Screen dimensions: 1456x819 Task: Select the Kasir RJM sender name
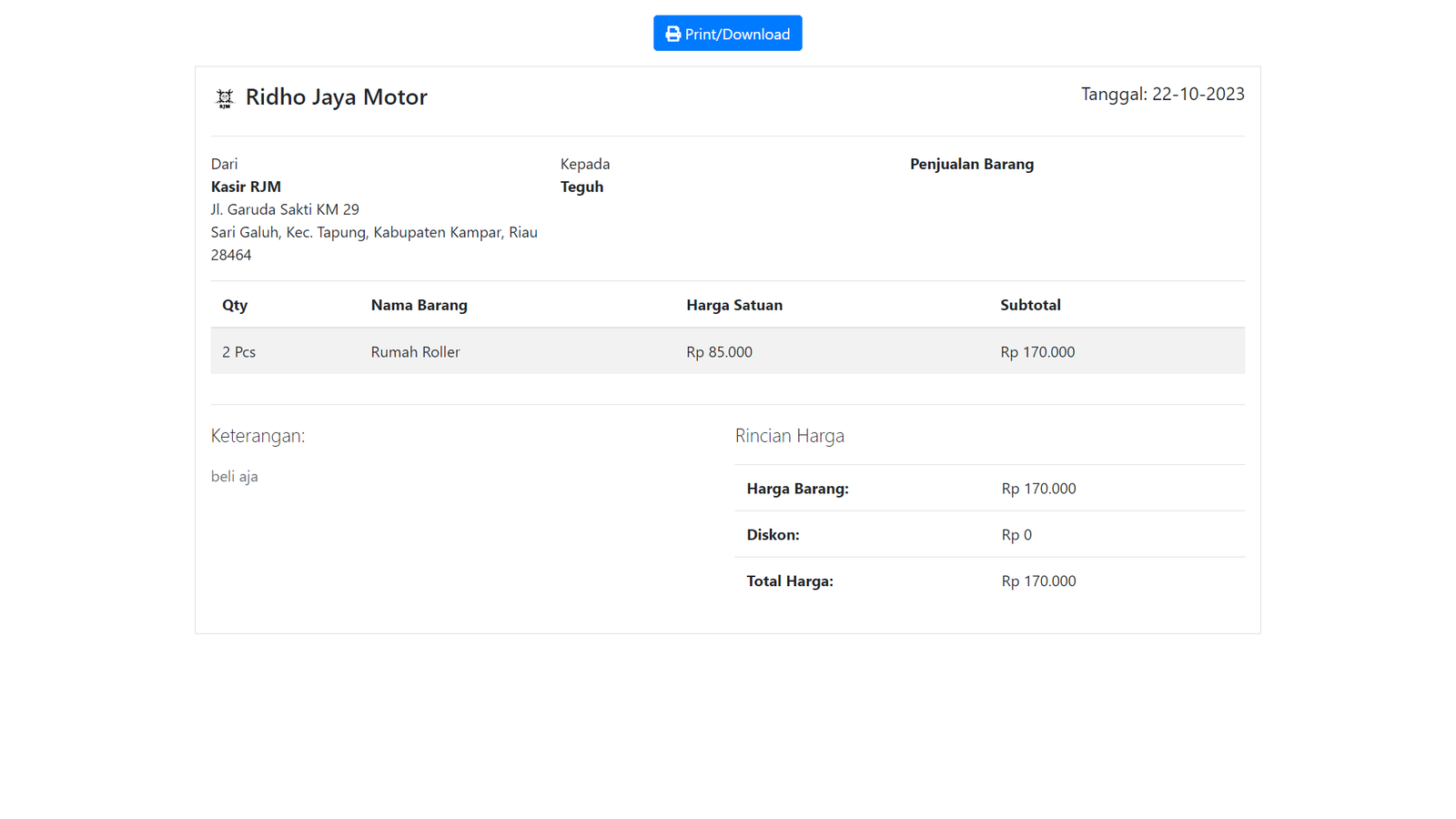(x=246, y=187)
